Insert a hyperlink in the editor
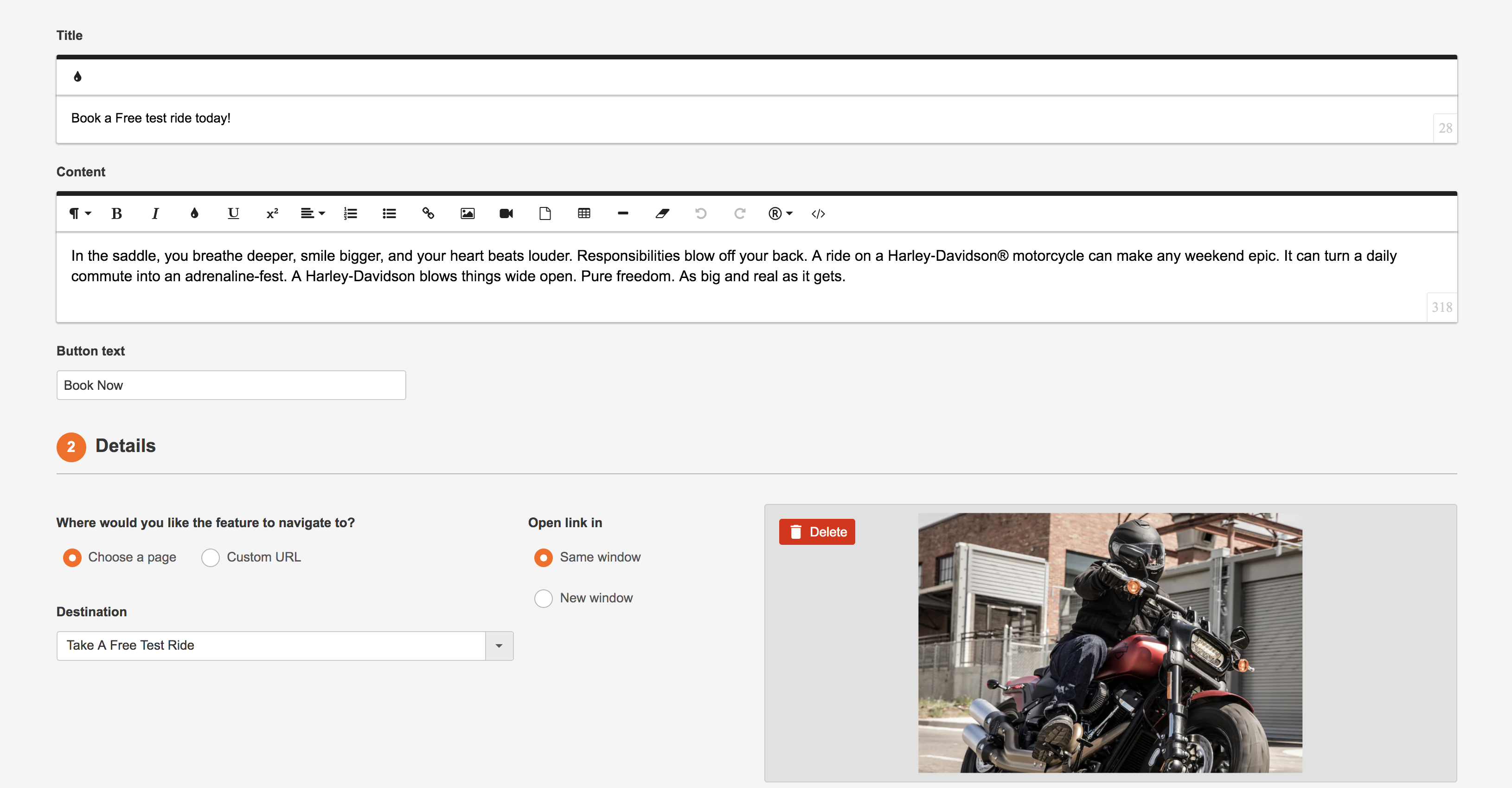1512x788 pixels. (428, 213)
